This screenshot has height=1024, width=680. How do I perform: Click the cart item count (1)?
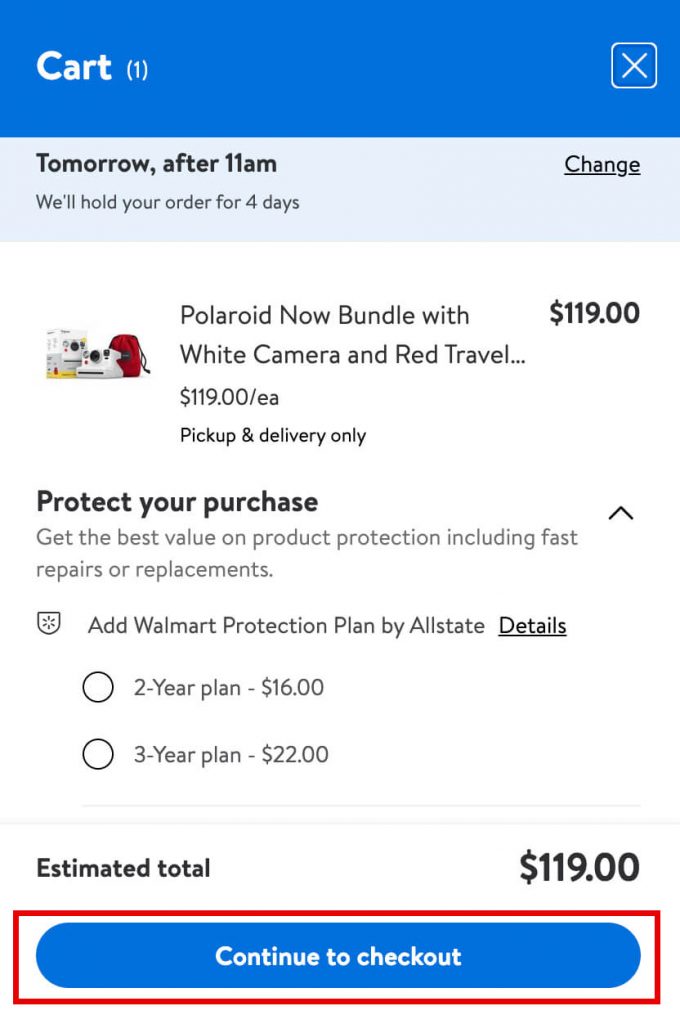[x=137, y=70]
